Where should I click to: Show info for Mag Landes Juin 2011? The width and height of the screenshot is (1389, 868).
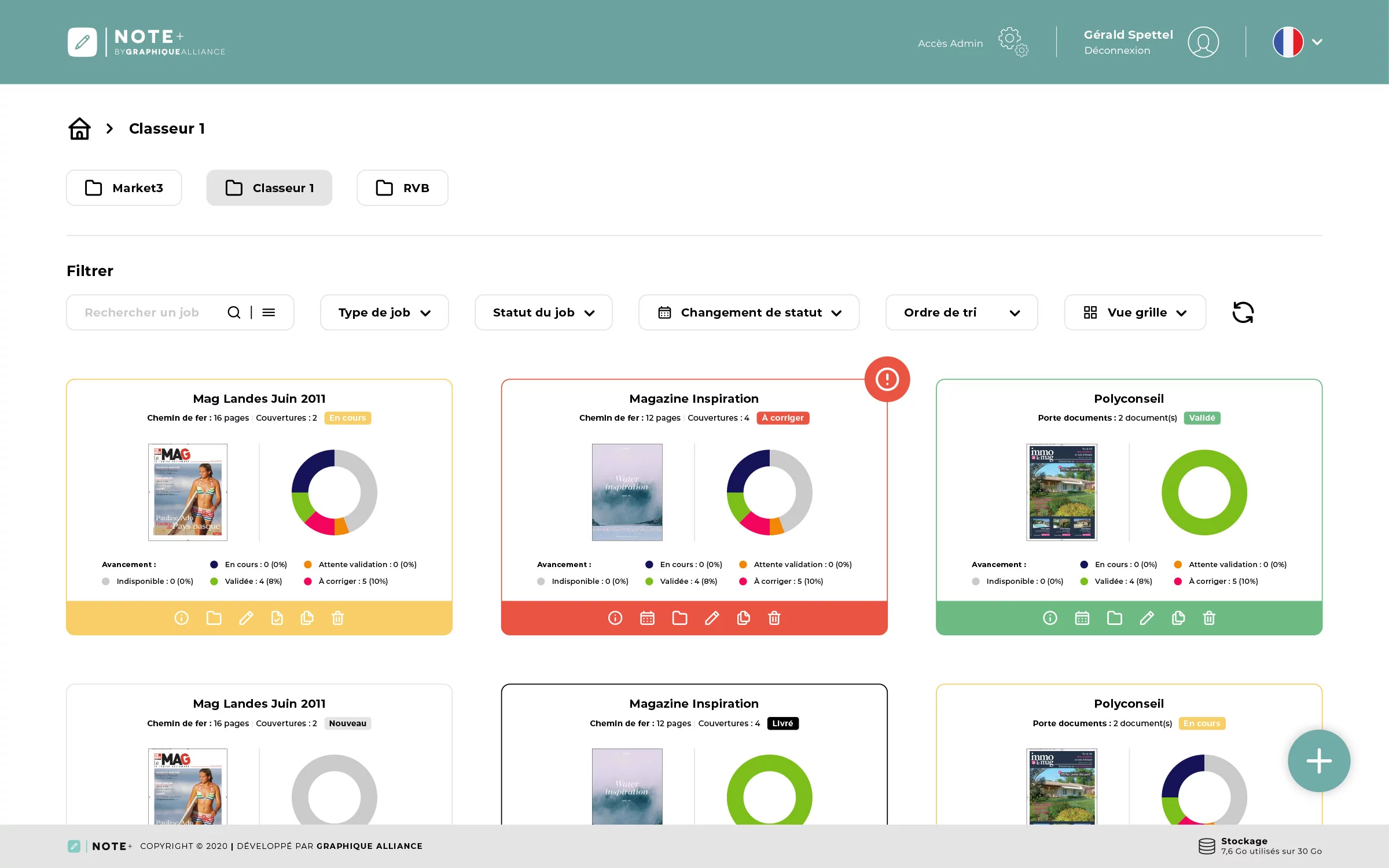pyautogui.click(x=181, y=618)
